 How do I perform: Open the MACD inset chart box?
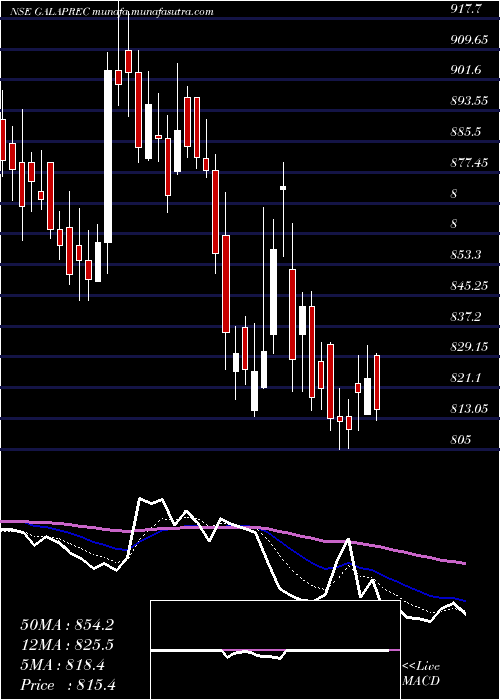(x=275, y=650)
